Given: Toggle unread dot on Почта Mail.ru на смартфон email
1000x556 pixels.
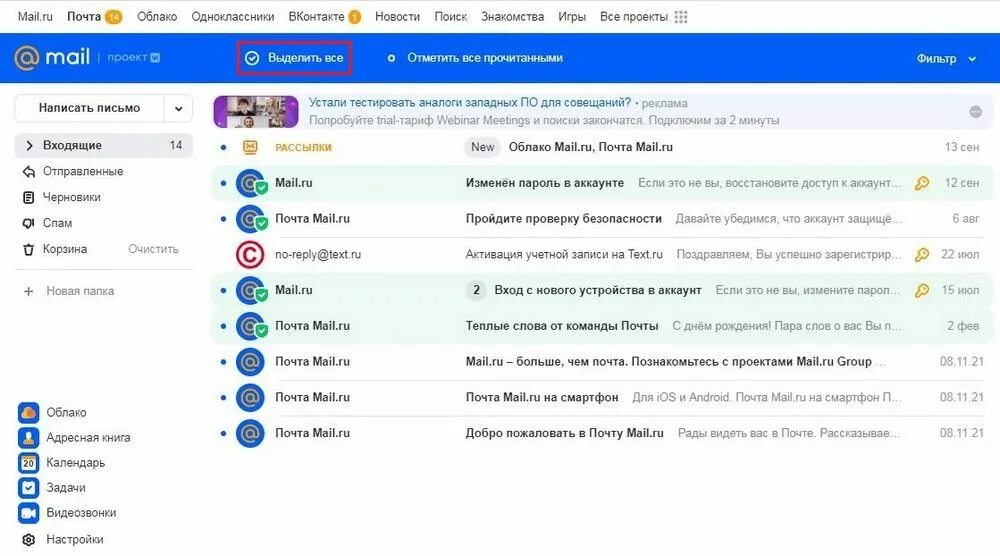Looking at the screenshot, I should 223,397.
